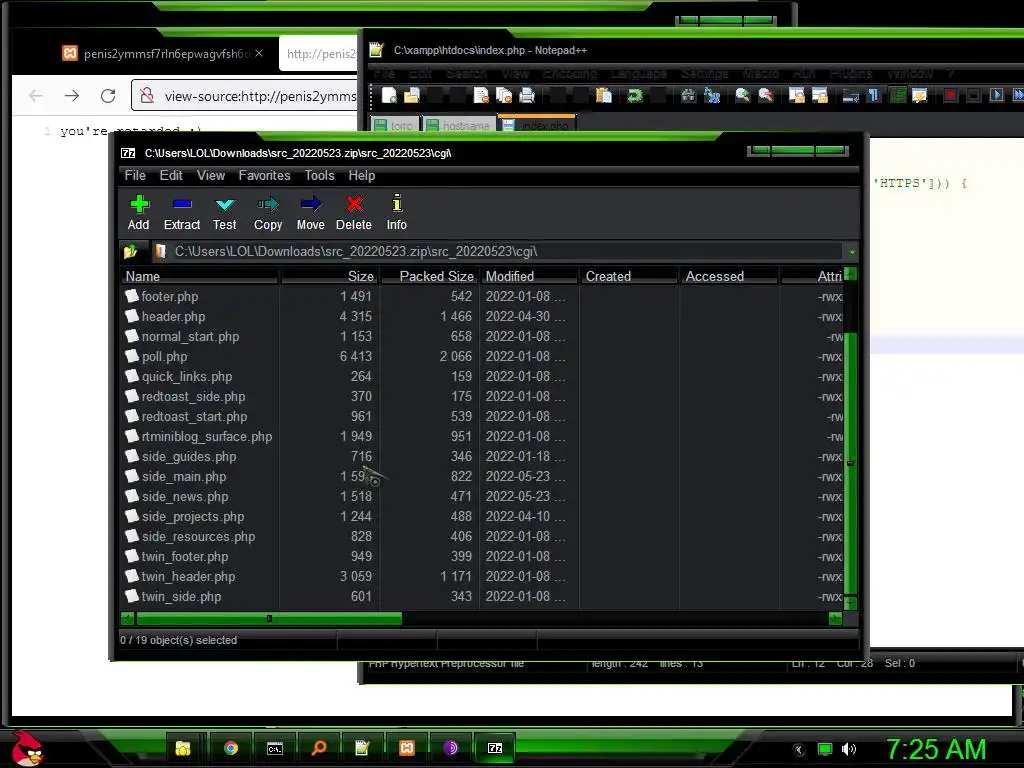Toggle Word Wrap icon in Notepad++ toolbar

pyautogui.click(x=850, y=95)
